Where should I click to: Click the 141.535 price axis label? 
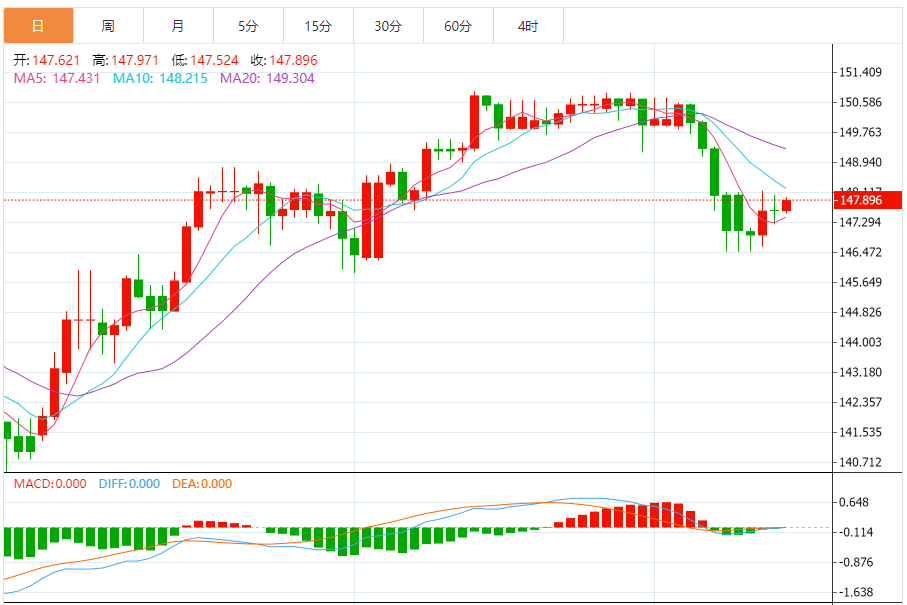[x=860, y=433]
